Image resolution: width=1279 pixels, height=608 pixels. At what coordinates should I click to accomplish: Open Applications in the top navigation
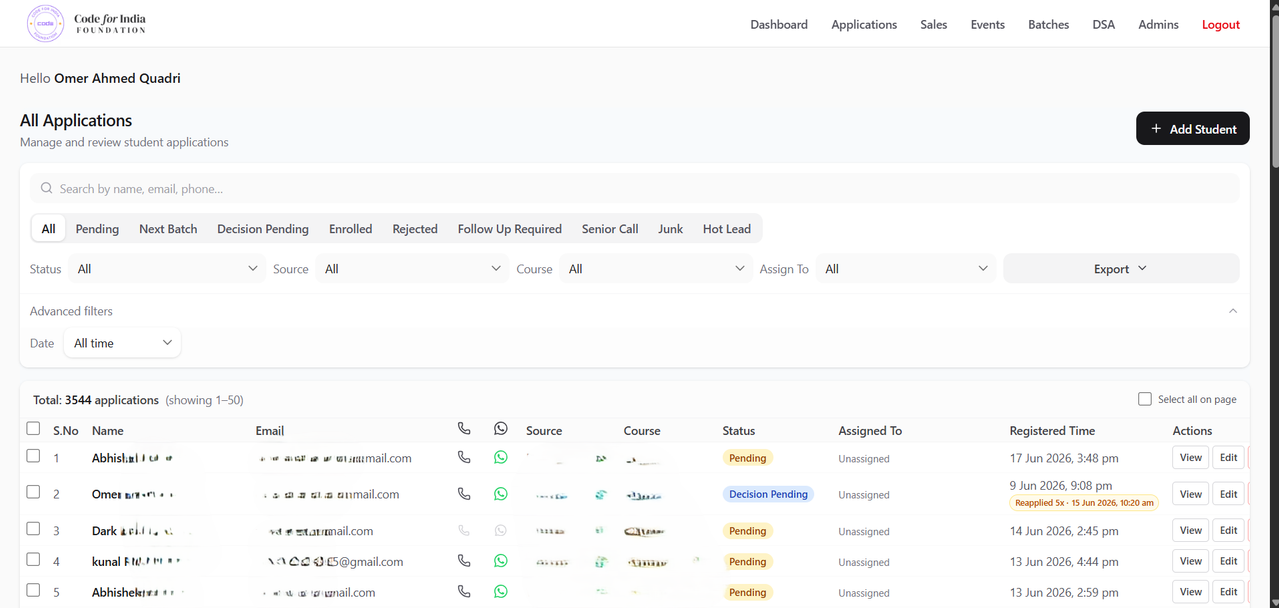(864, 24)
